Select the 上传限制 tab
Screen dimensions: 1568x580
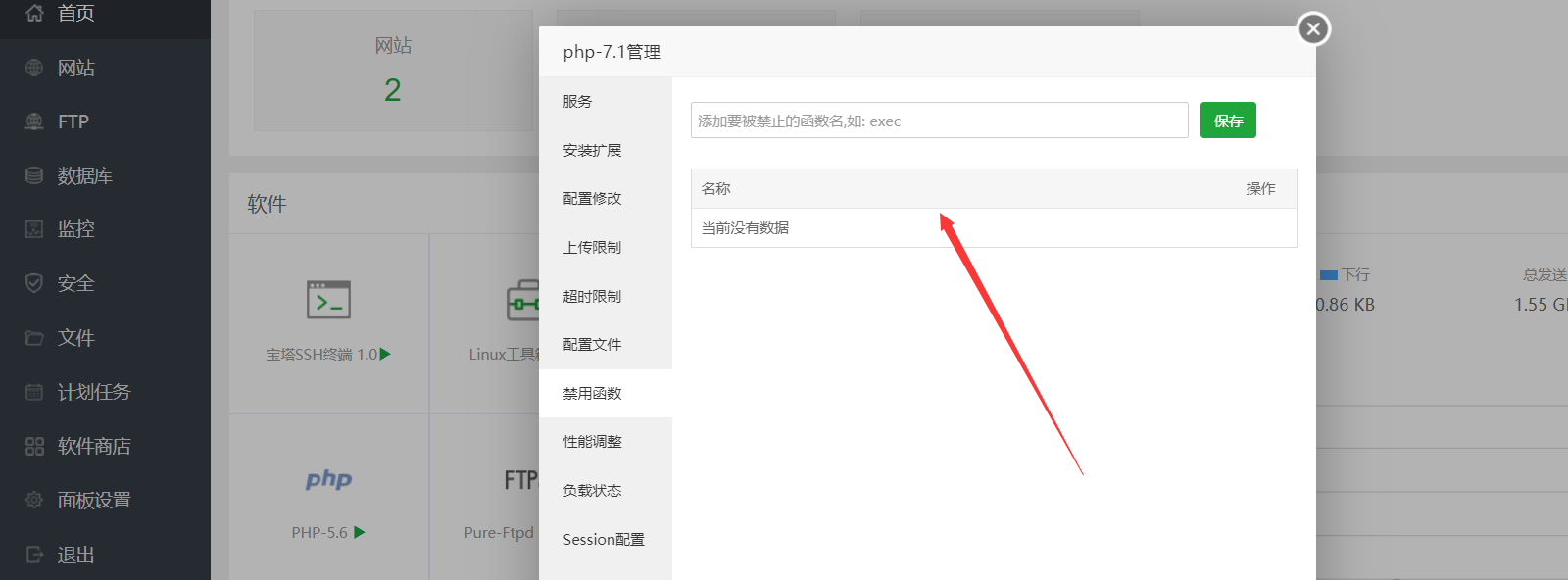coord(605,247)
